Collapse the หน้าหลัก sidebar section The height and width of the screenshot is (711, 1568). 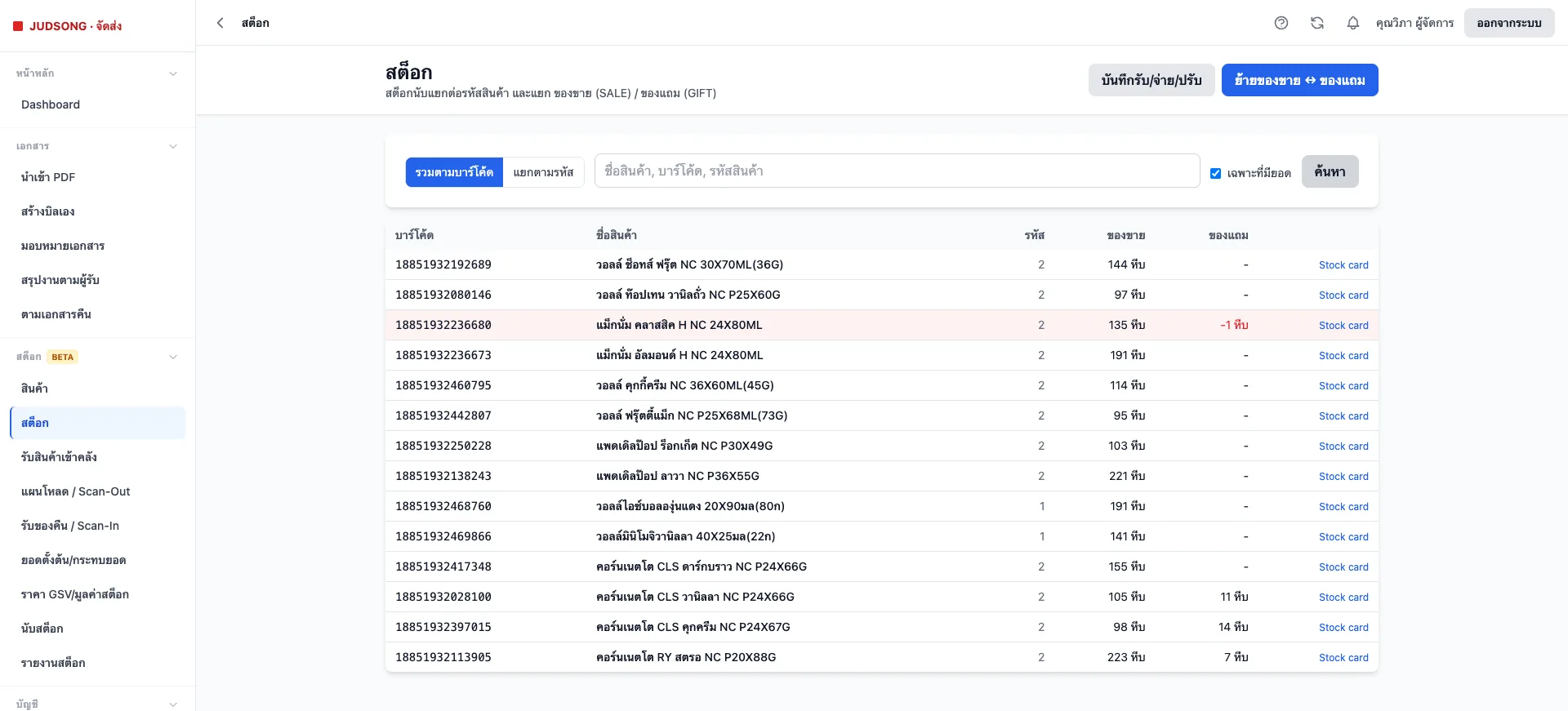[x=173, y=73]
